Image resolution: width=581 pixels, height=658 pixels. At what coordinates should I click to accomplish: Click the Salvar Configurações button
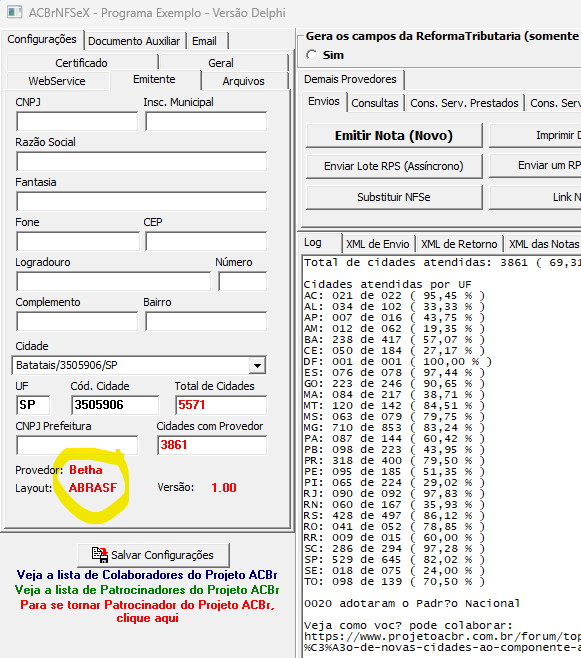(x=154, y=555)
